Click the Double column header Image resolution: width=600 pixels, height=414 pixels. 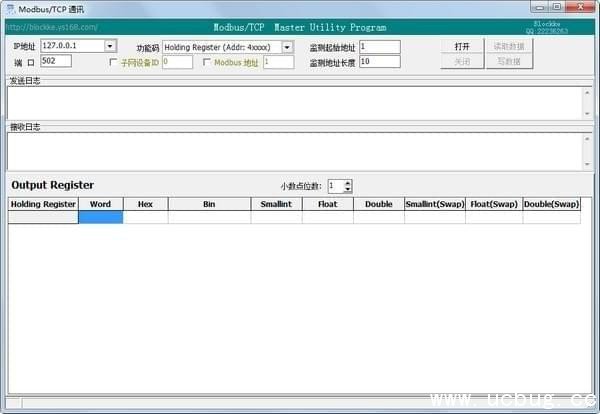(379, 204)
